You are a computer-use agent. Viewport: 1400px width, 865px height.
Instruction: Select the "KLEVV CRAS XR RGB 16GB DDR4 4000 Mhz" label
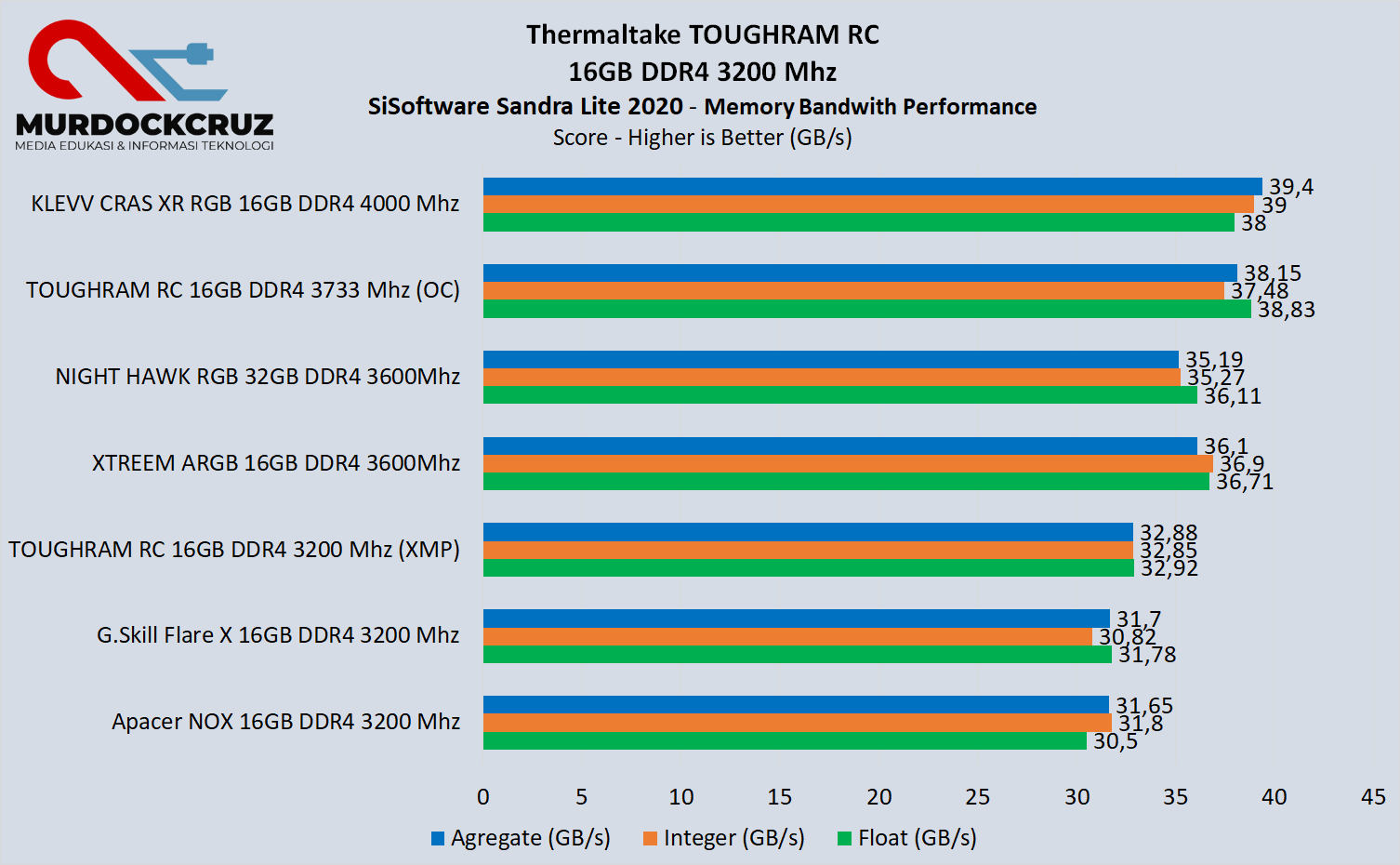coord(245,204)
